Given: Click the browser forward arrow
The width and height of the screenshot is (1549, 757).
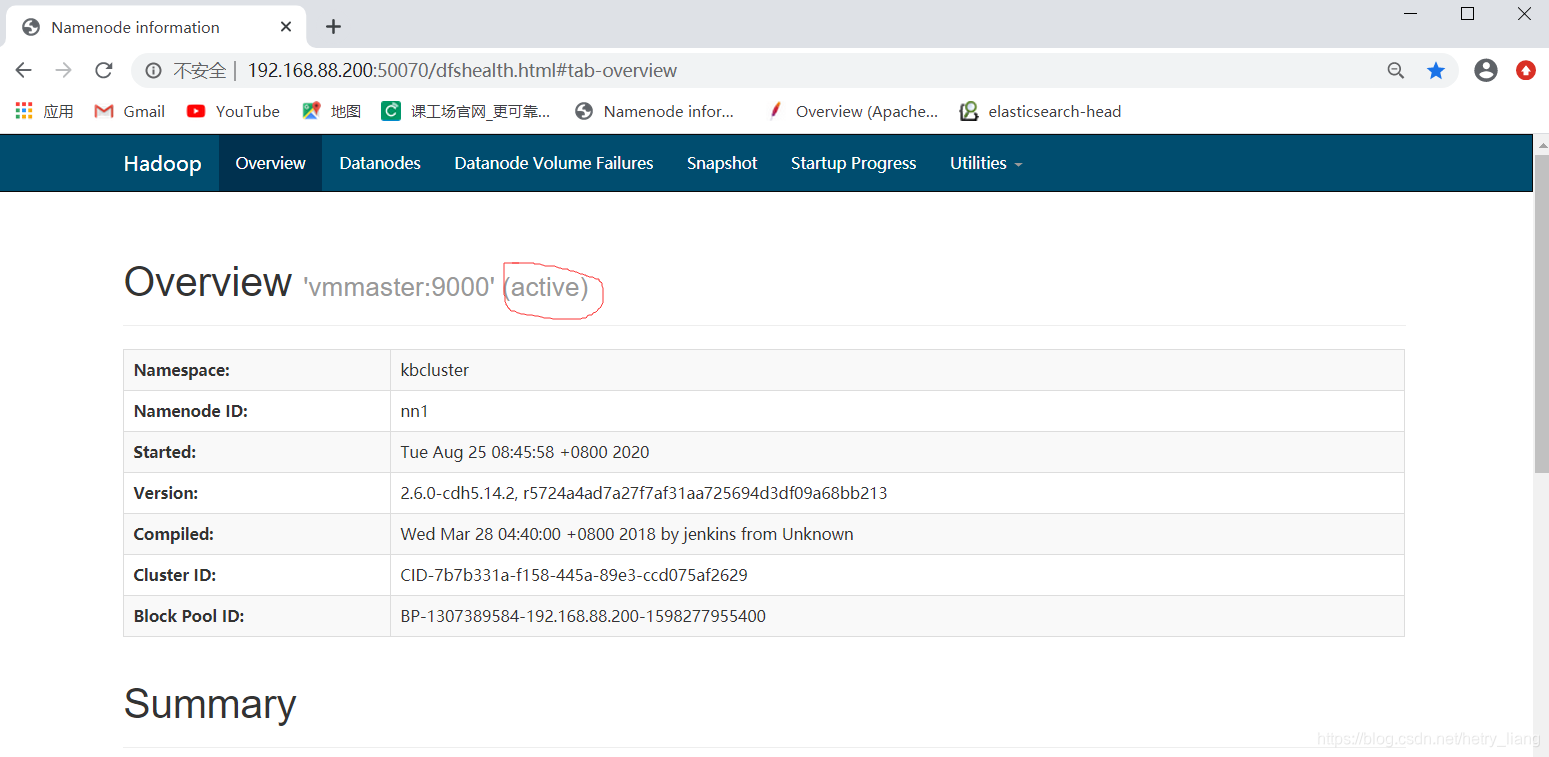Looking at the screenshot, I should pos(64,70).
